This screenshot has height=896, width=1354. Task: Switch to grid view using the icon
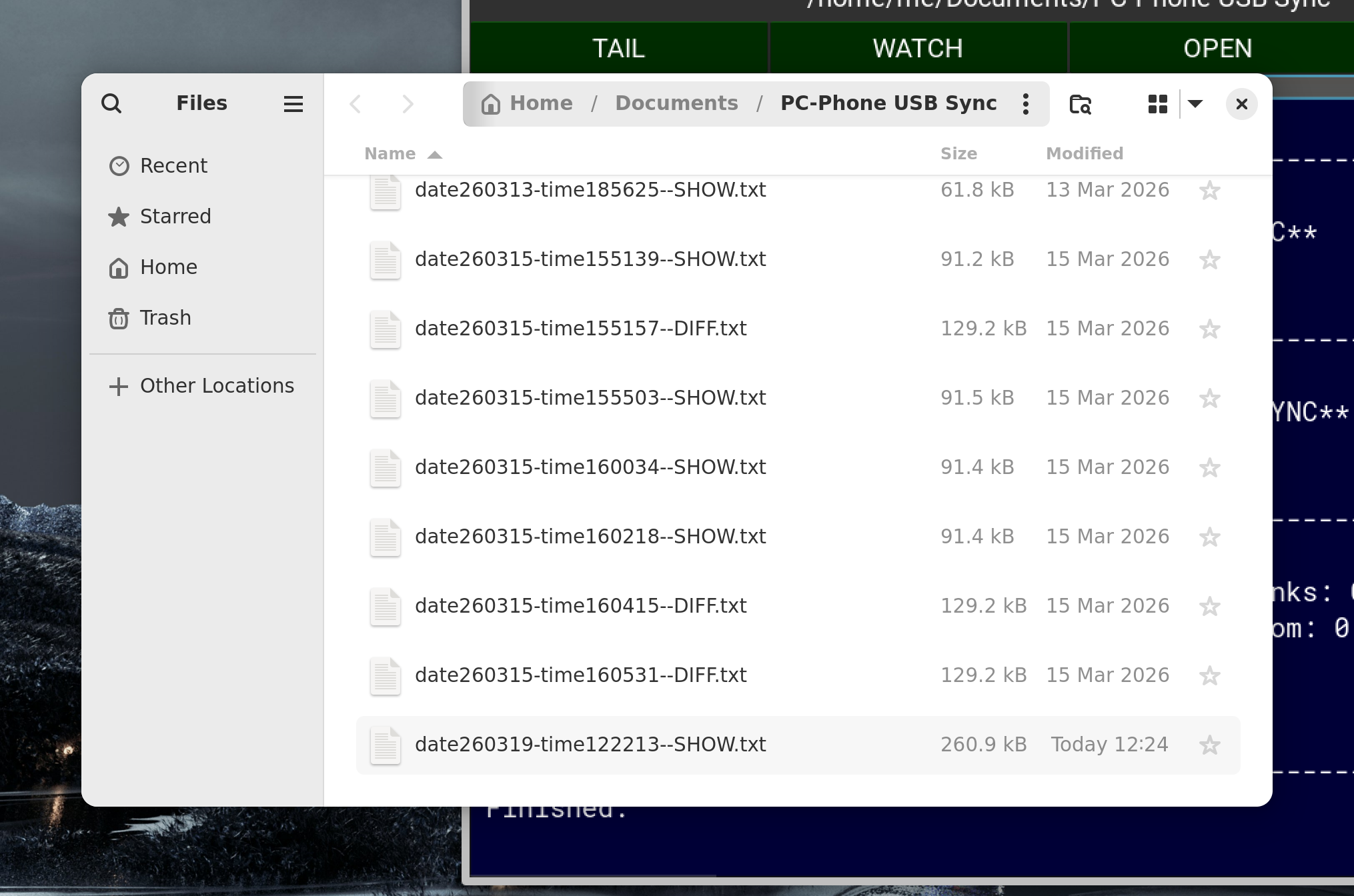(1157, 104)
